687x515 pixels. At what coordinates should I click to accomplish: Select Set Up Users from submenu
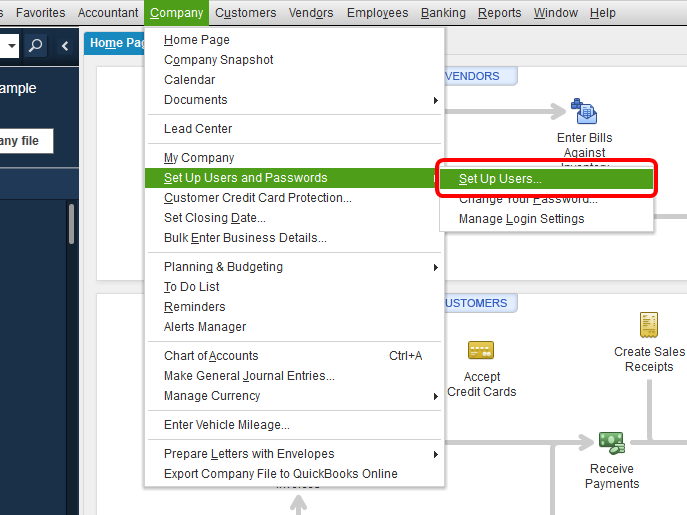tap(500, 179)
